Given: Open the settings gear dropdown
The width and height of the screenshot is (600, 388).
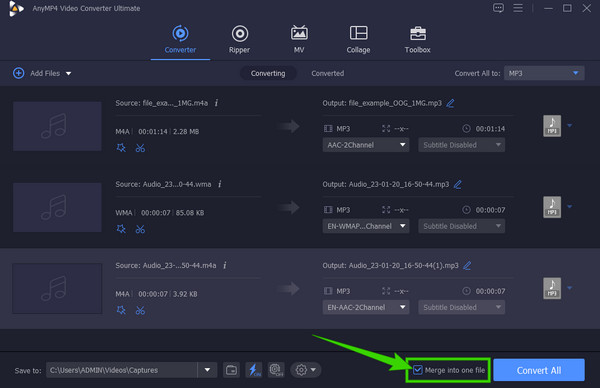Looking at the screenshot, I should [x=305, y=370].
